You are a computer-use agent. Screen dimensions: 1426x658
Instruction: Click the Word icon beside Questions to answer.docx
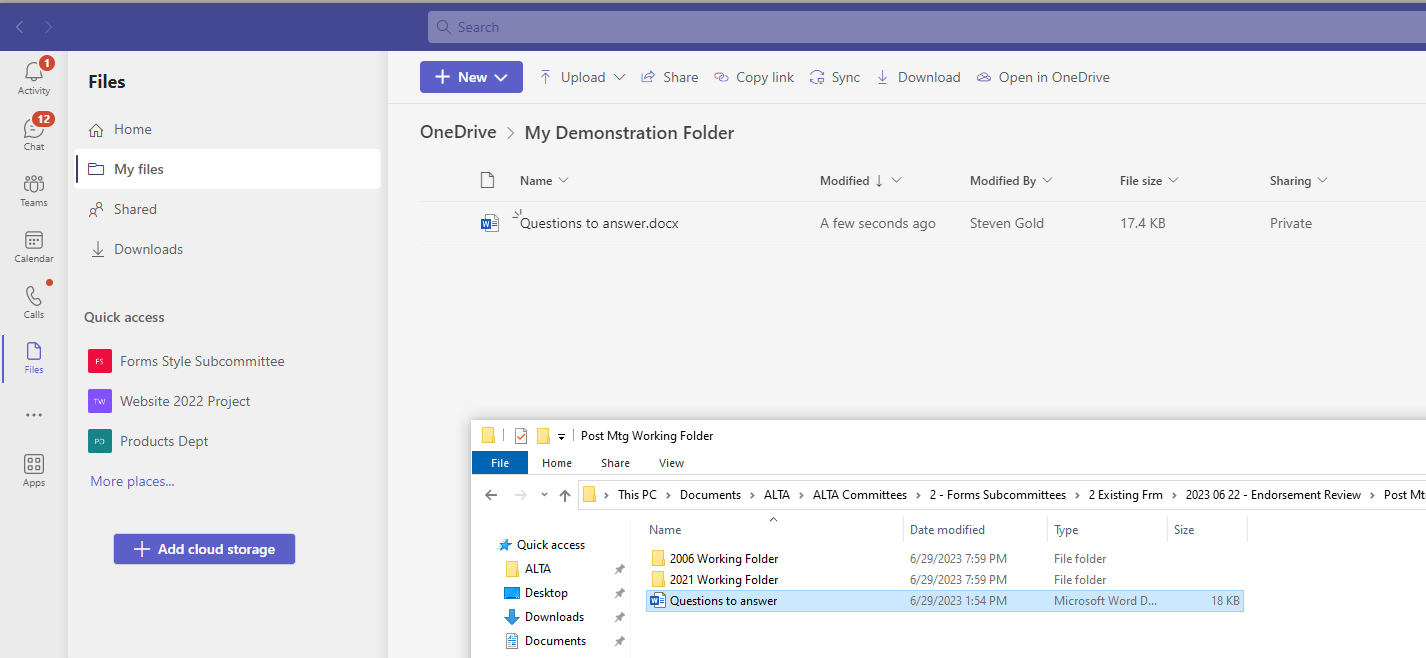[x=489, y=223]
